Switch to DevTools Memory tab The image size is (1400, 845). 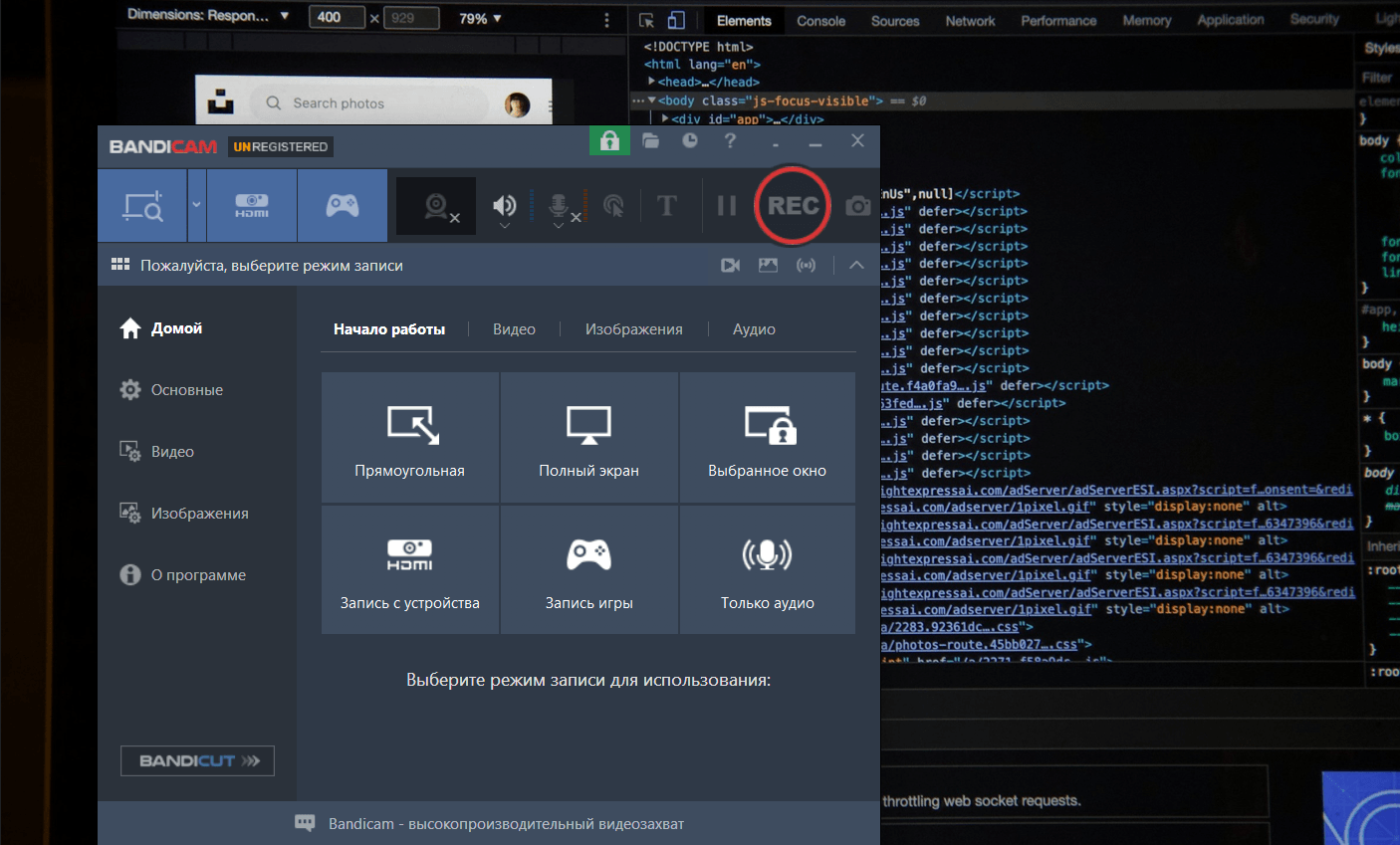pyautogui.click(x=1147, y=20)
